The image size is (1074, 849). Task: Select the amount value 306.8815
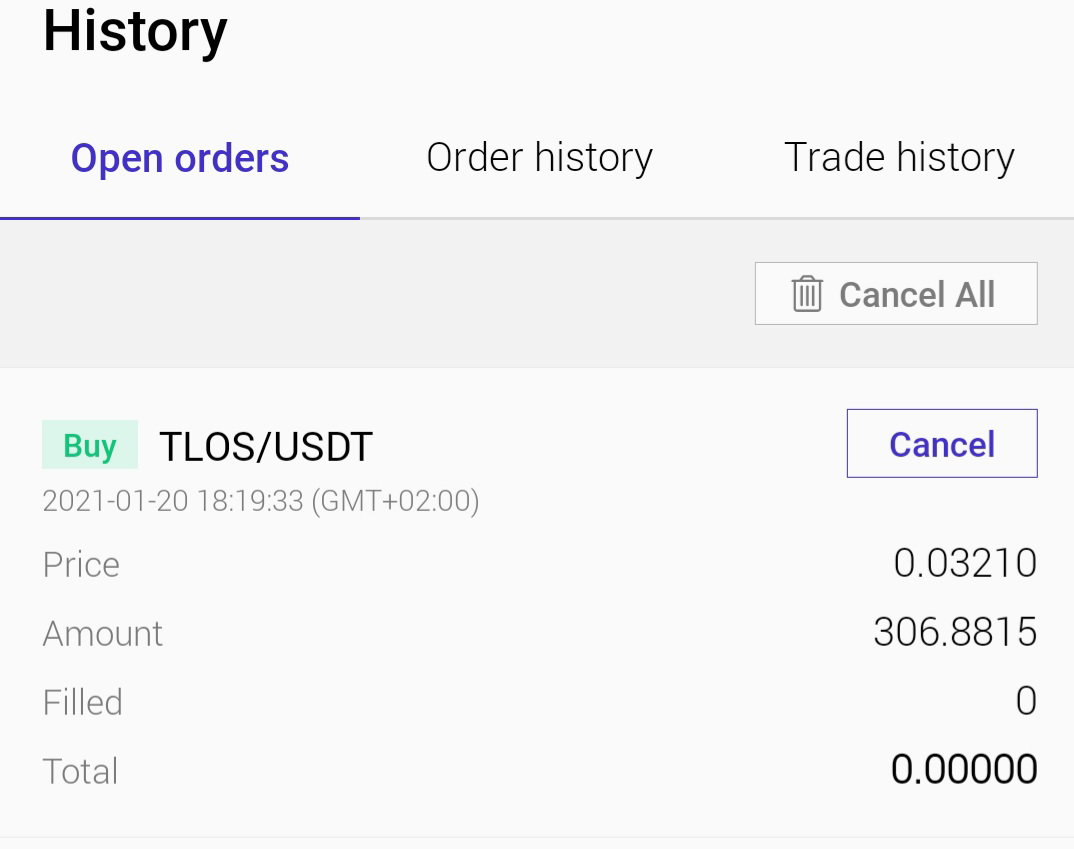pos(956,632)
